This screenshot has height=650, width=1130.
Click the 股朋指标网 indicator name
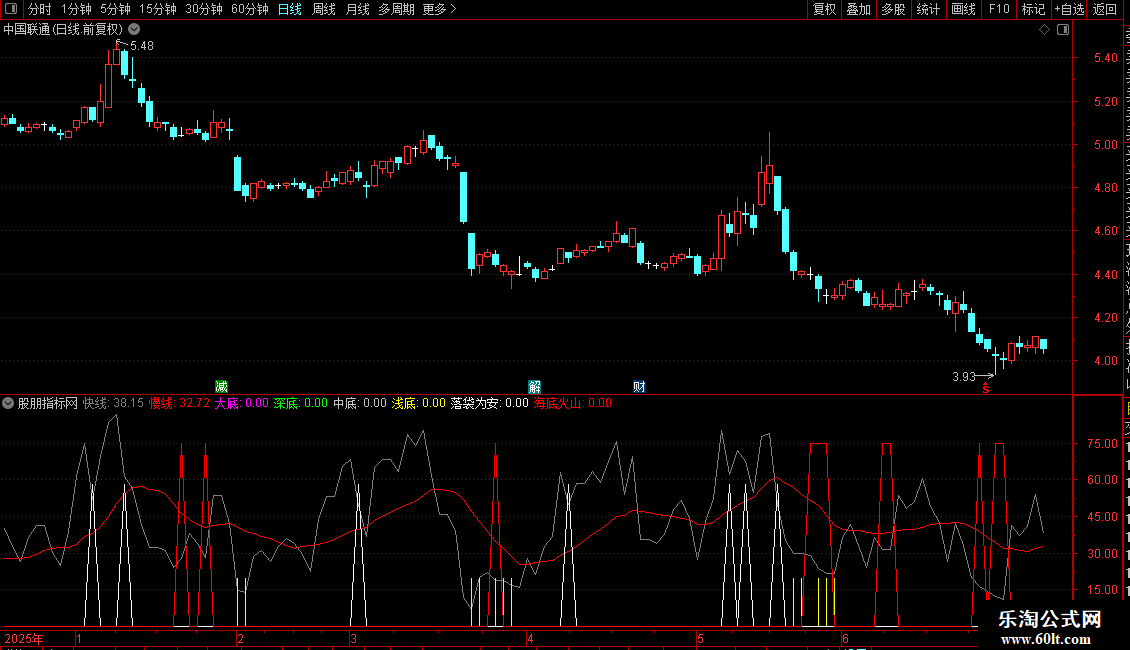[x=48, y=404]
